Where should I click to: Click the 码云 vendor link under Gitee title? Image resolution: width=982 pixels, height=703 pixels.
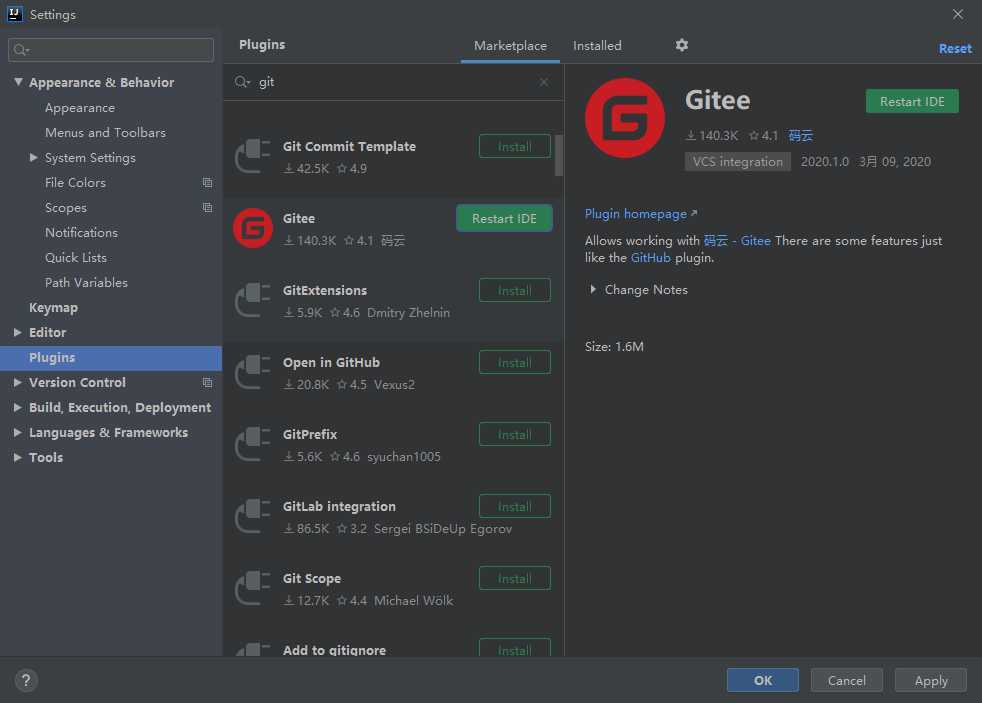[x=800, y=136]
